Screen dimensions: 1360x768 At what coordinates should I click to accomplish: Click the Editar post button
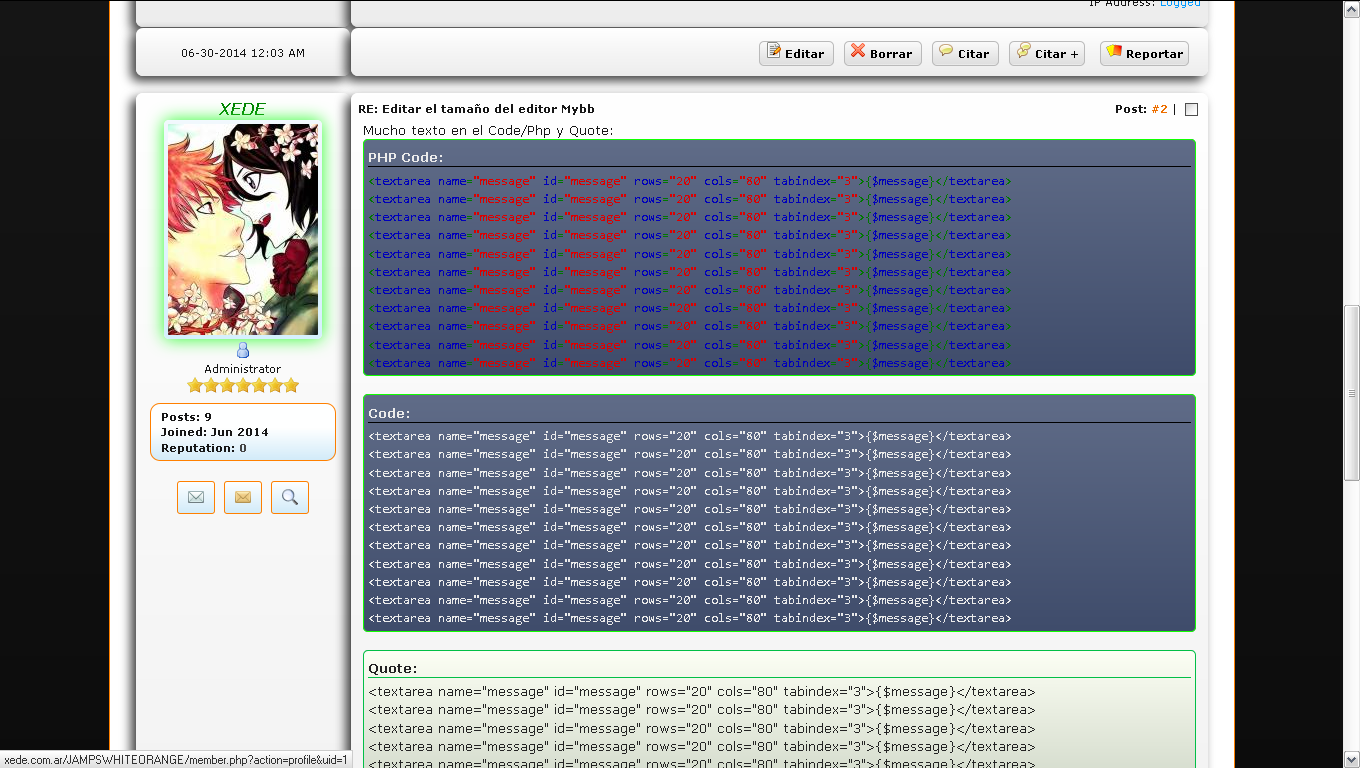(x=796, y=54)
